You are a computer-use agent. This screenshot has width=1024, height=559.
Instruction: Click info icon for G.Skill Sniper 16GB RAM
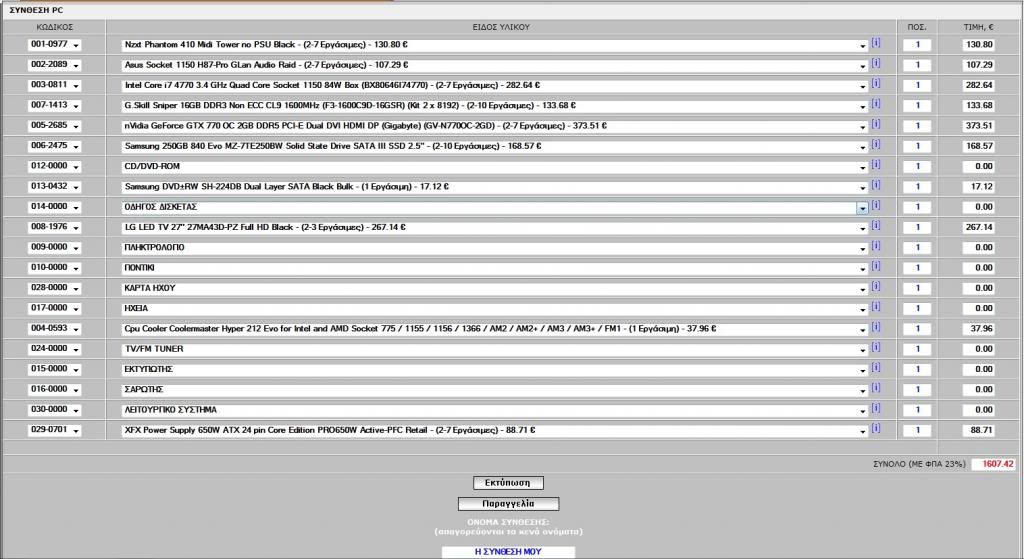click(x=876, y=104)
